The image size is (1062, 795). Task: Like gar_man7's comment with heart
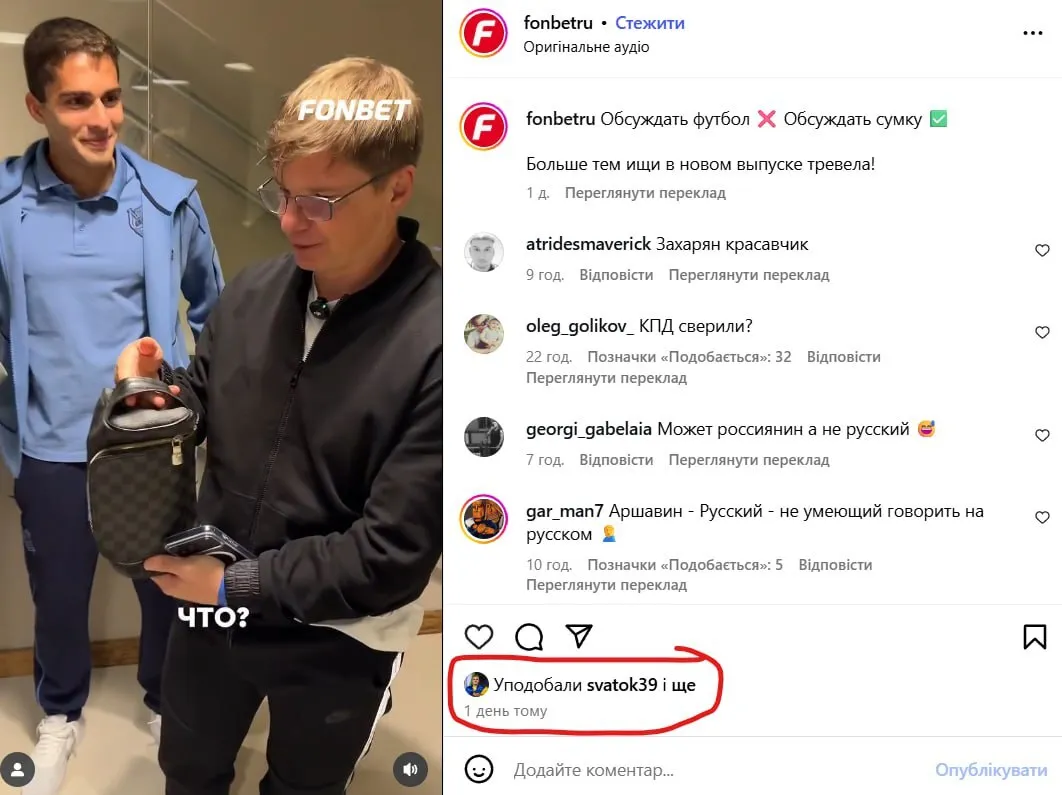[1042, 517]
